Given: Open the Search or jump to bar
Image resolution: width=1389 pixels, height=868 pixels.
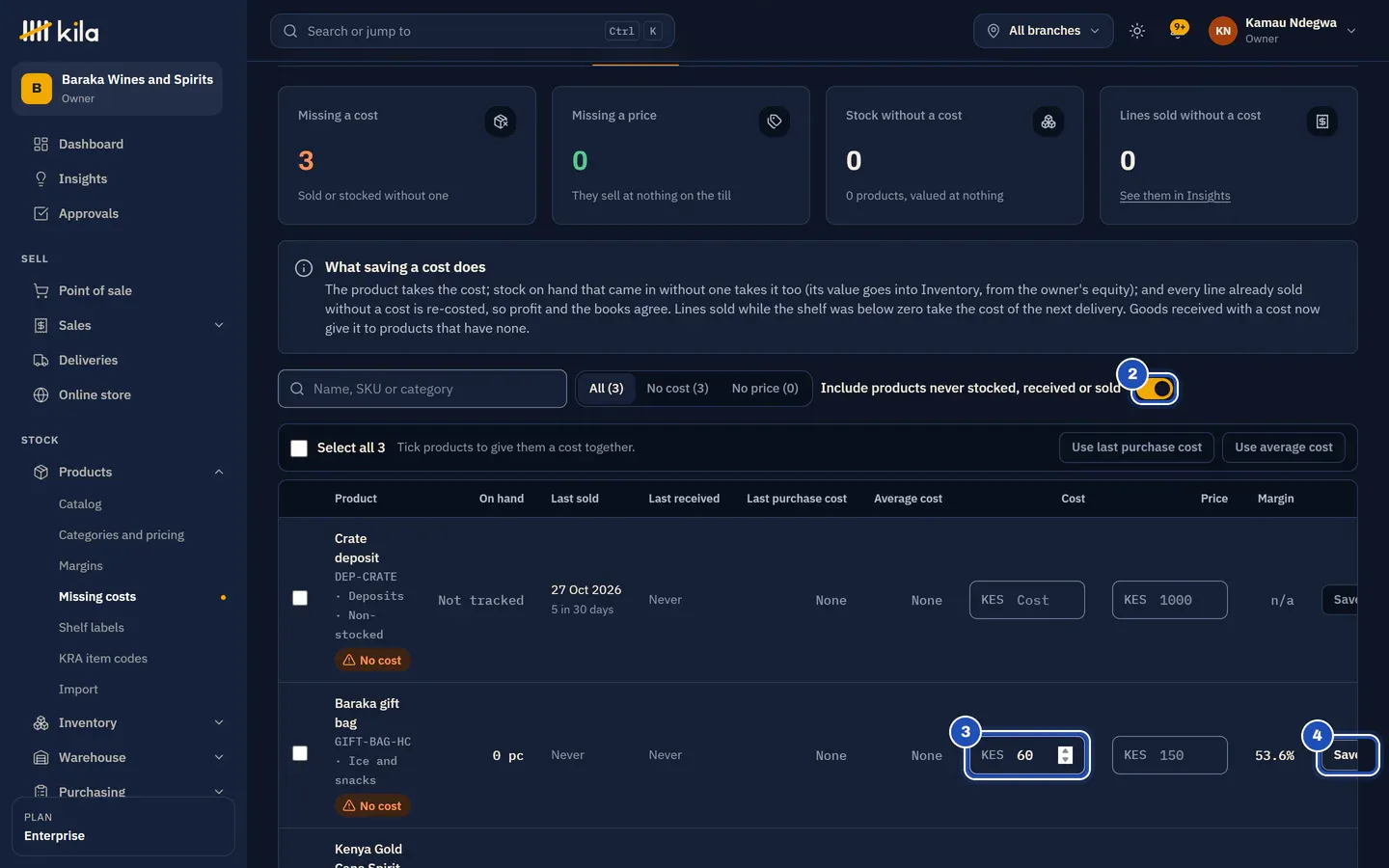Looking at the screenshot, I should [x=473, y=31].
